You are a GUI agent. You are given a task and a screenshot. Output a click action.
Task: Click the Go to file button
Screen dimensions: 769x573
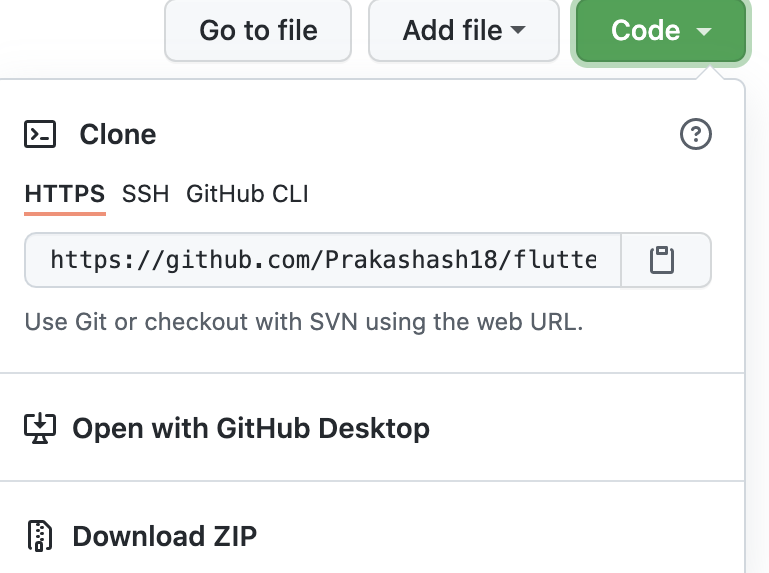pos(258,30)
